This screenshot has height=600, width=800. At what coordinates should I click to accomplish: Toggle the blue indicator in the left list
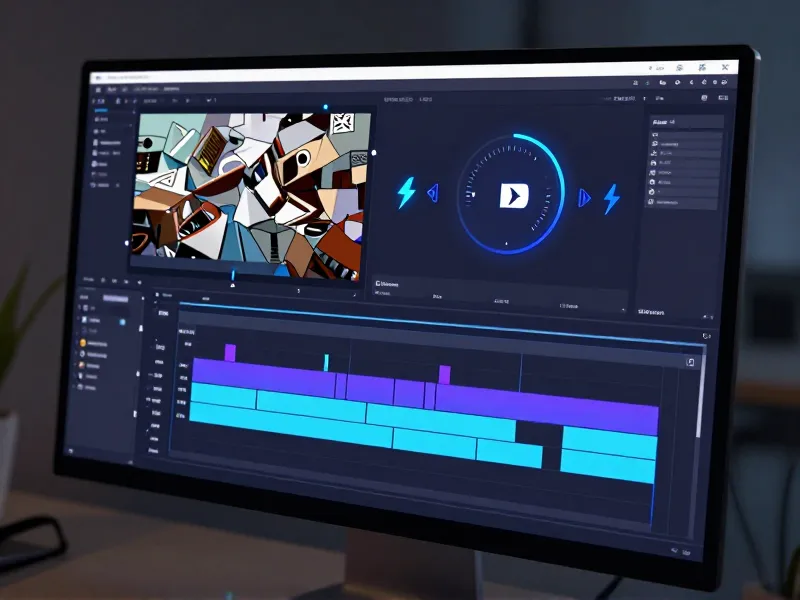[x=123, y=322]
